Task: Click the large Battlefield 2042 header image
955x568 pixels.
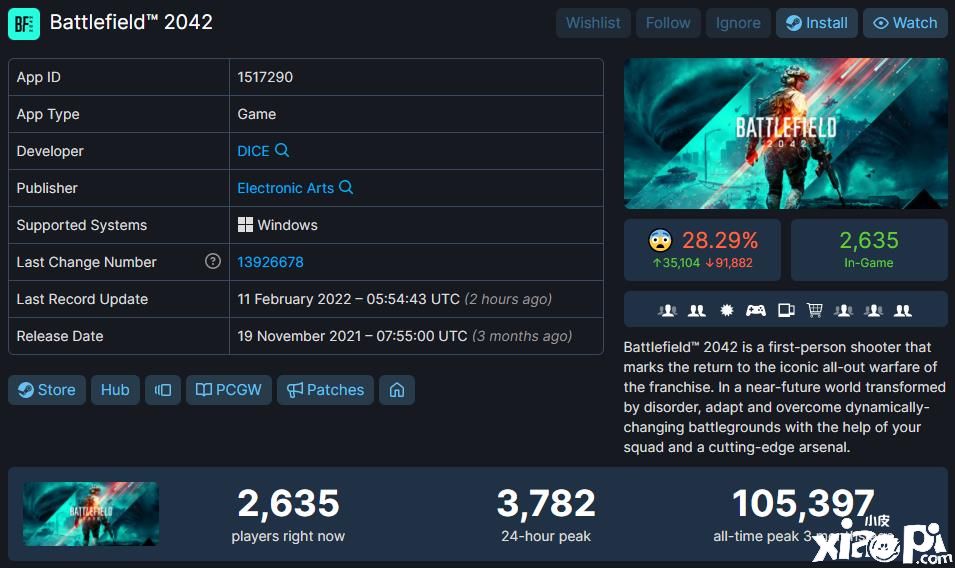Action: 786,133
